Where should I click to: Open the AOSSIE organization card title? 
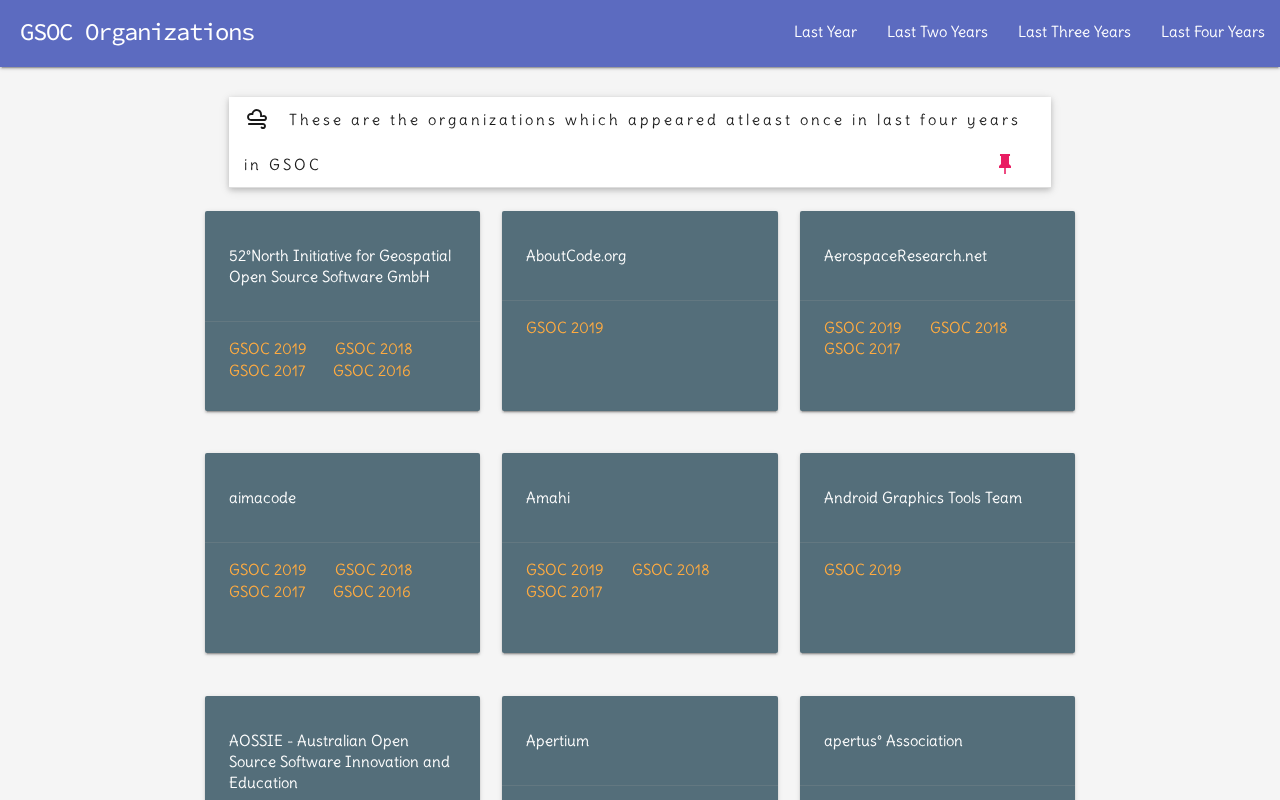[339, 762]
